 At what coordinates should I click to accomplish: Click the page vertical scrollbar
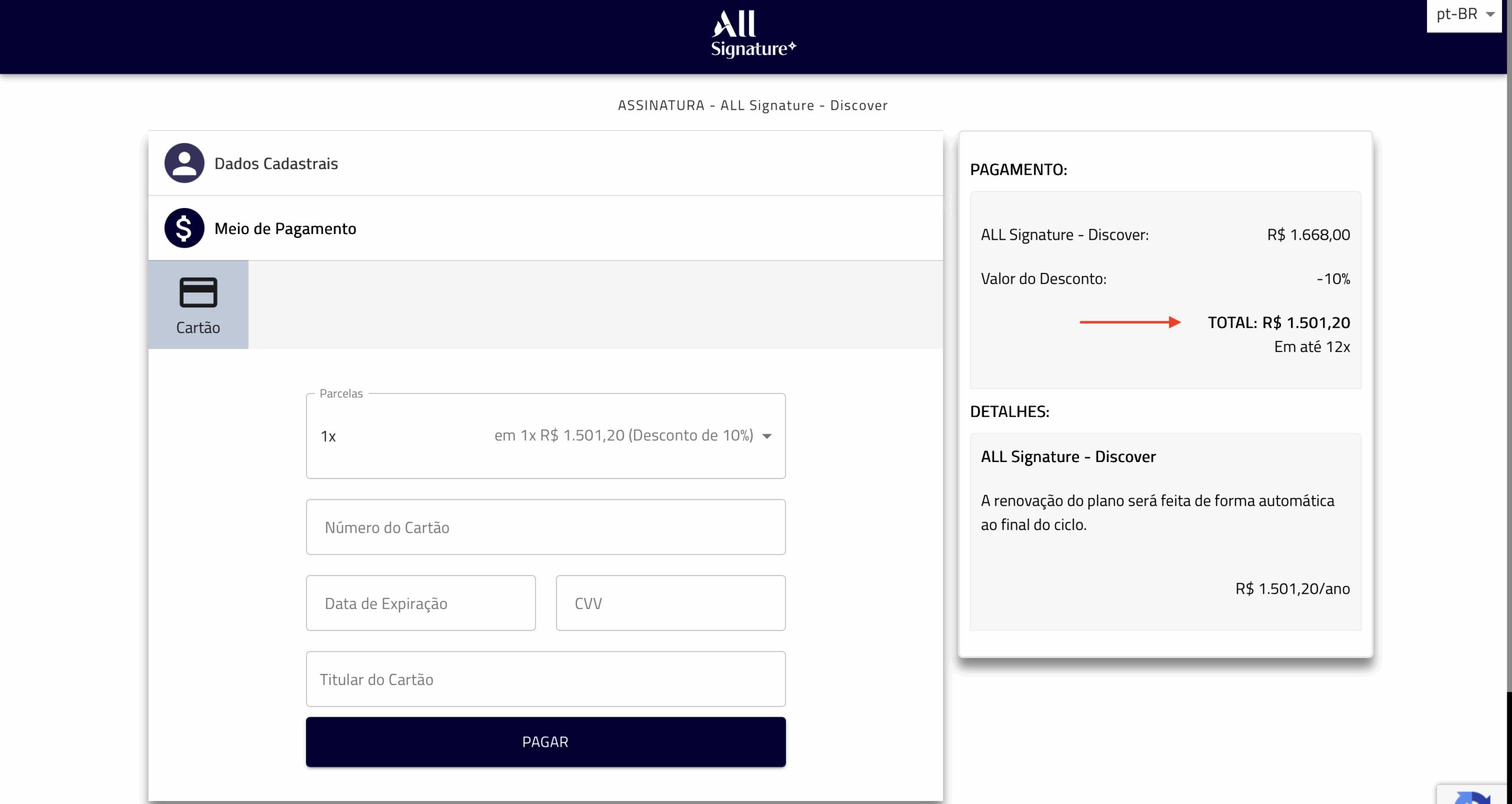[1509, 346]
